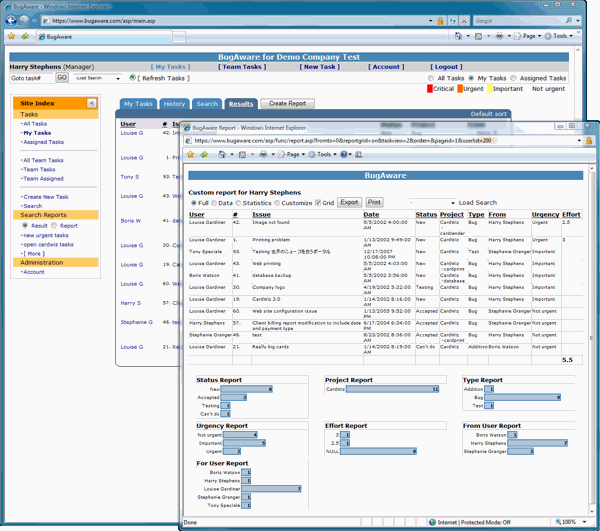Select Report radio under Search Reports
600x531 pixels.
[54, 225]
